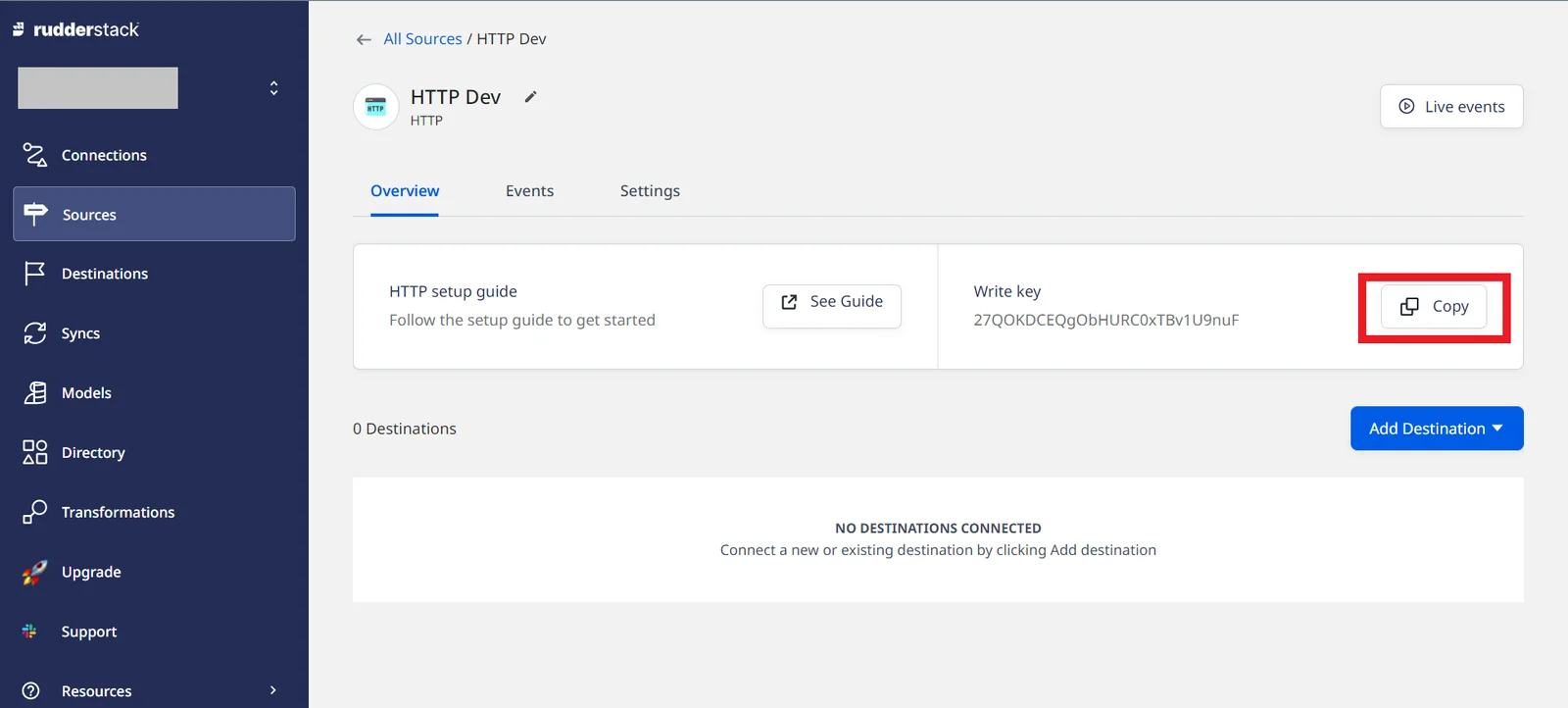The image size is (1568, 708).
Task: Click the RudderStack logo
Action: [x=75, y=29]
